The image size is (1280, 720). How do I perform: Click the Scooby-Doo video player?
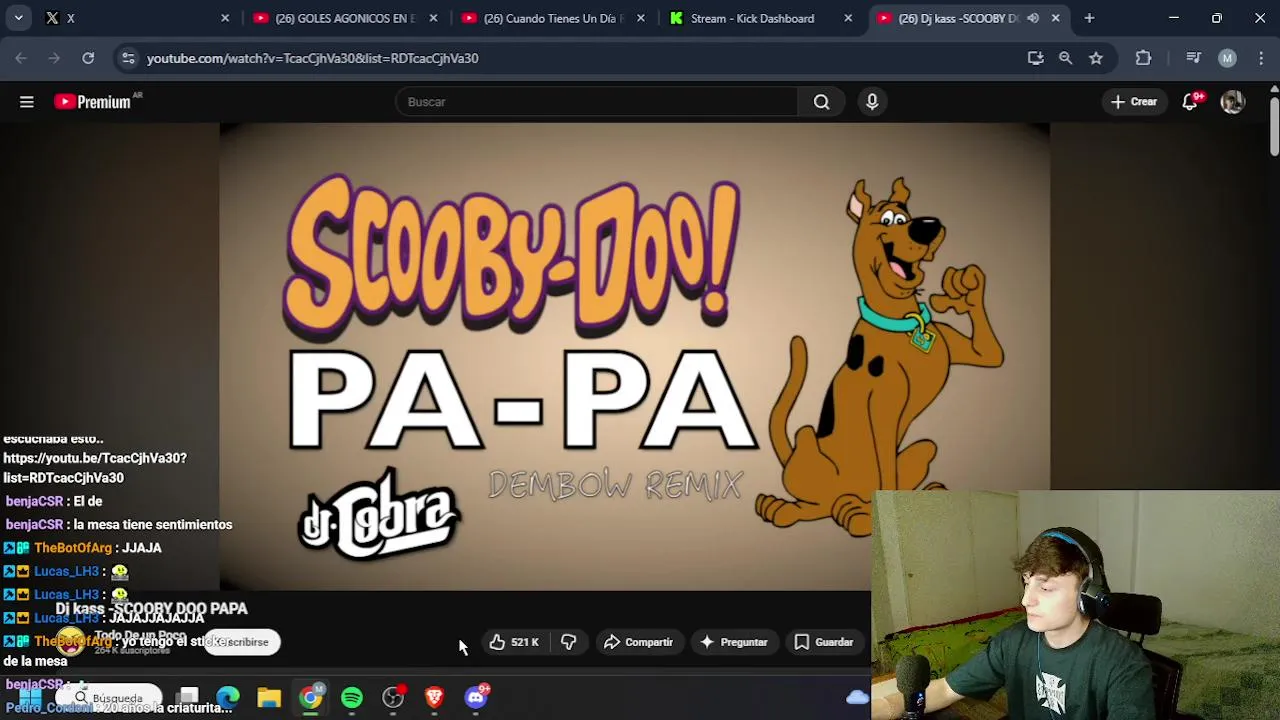tap(634, 356)
